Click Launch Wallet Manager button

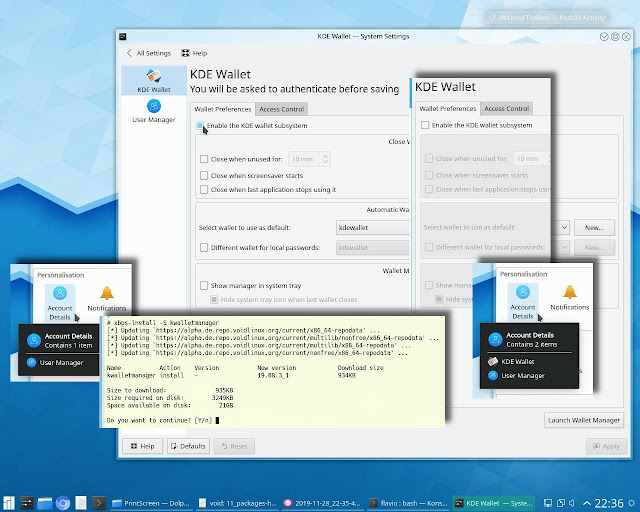584,420
